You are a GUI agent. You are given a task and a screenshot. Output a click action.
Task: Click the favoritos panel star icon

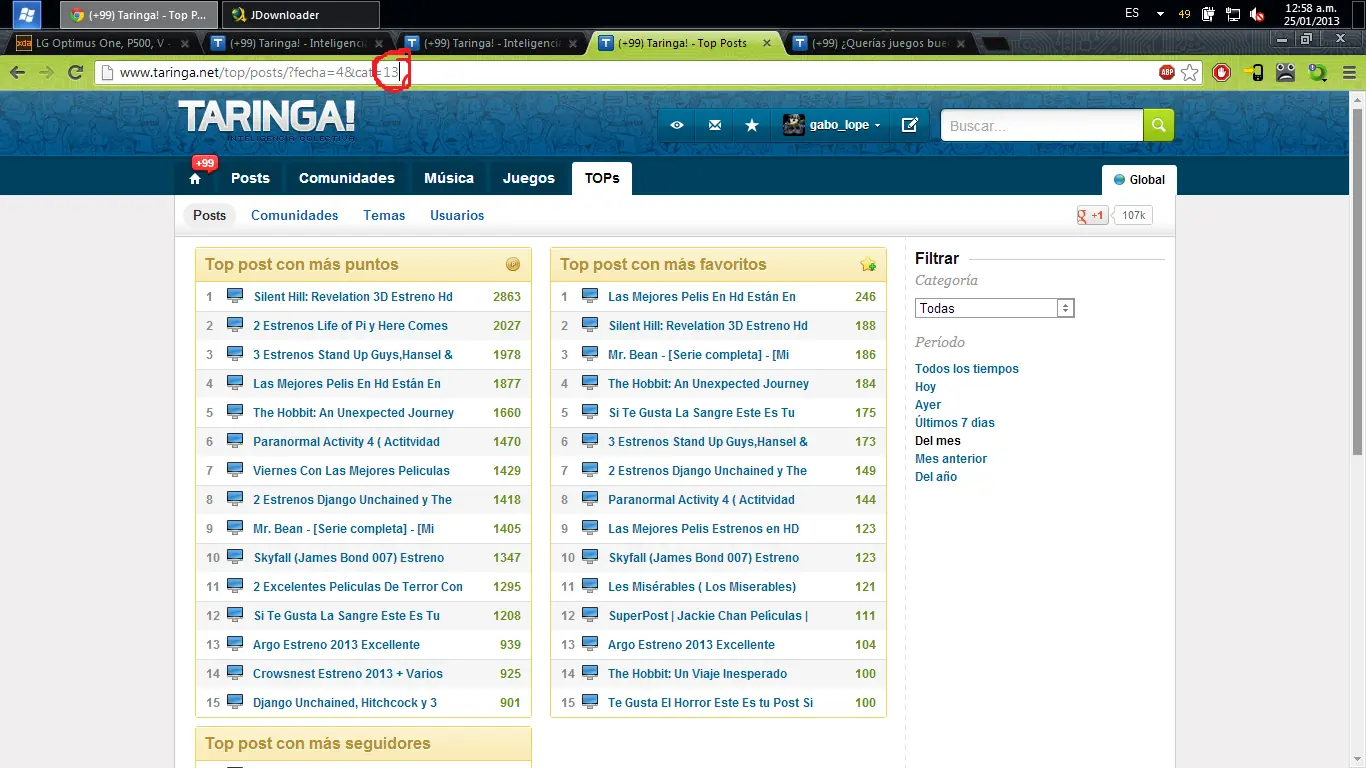pyautogui.click(x=868, y=265)
